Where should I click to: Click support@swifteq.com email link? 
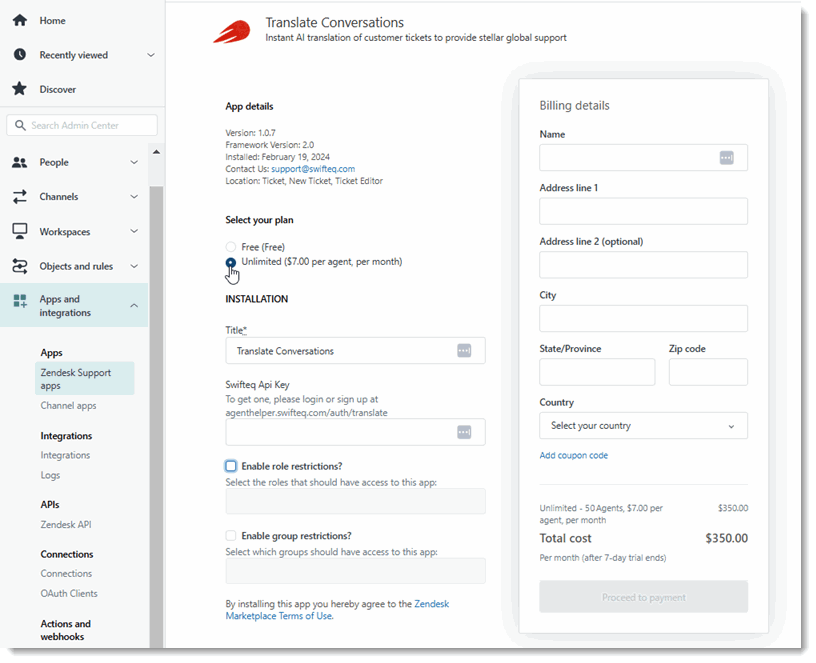click(x=313, y=169)
